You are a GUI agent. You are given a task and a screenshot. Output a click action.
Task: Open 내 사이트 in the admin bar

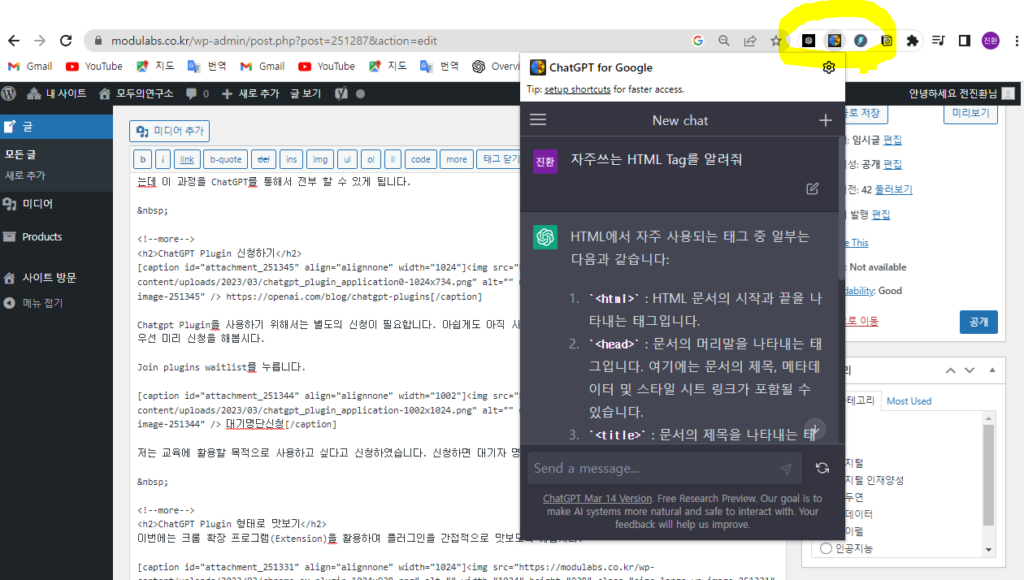[x=57, y=93]
